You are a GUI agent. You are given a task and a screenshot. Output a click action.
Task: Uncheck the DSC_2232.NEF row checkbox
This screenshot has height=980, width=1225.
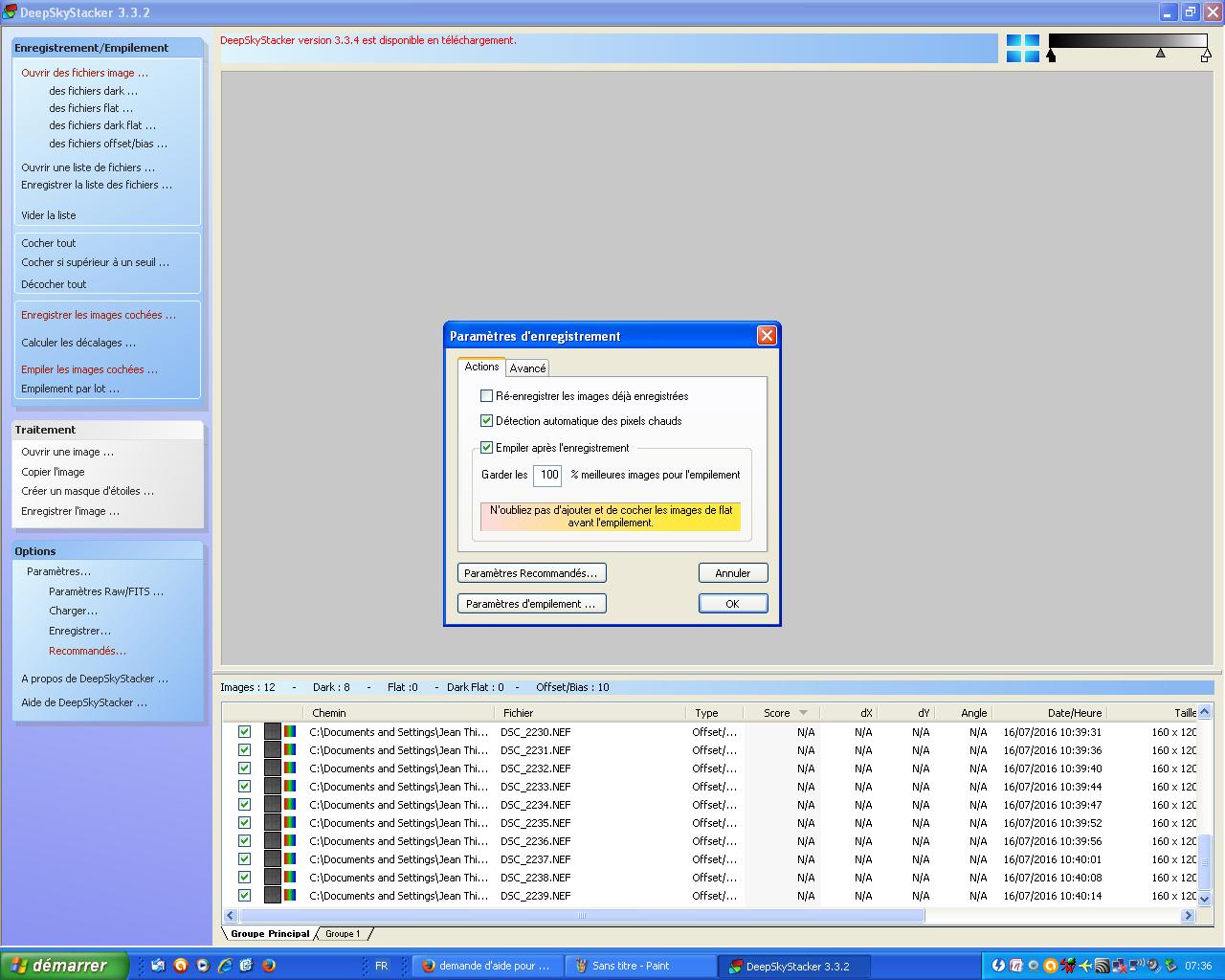(244, 768)
